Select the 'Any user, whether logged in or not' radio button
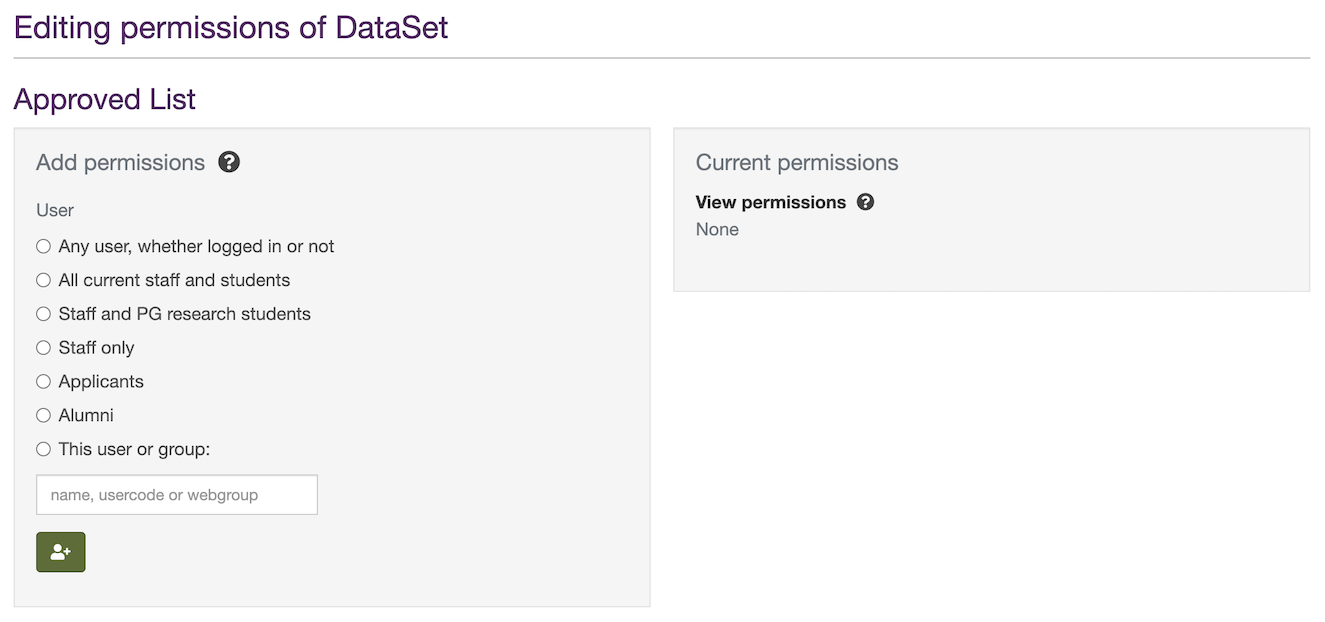 point(44,246)
